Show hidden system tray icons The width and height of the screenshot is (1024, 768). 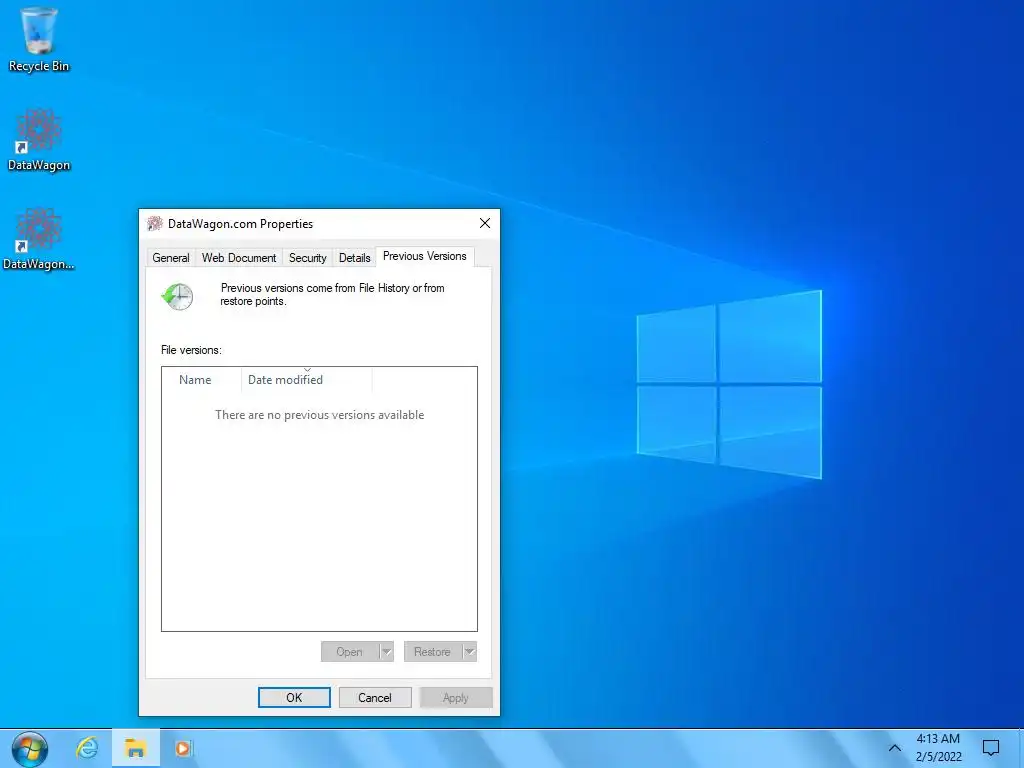pos(895,748)
